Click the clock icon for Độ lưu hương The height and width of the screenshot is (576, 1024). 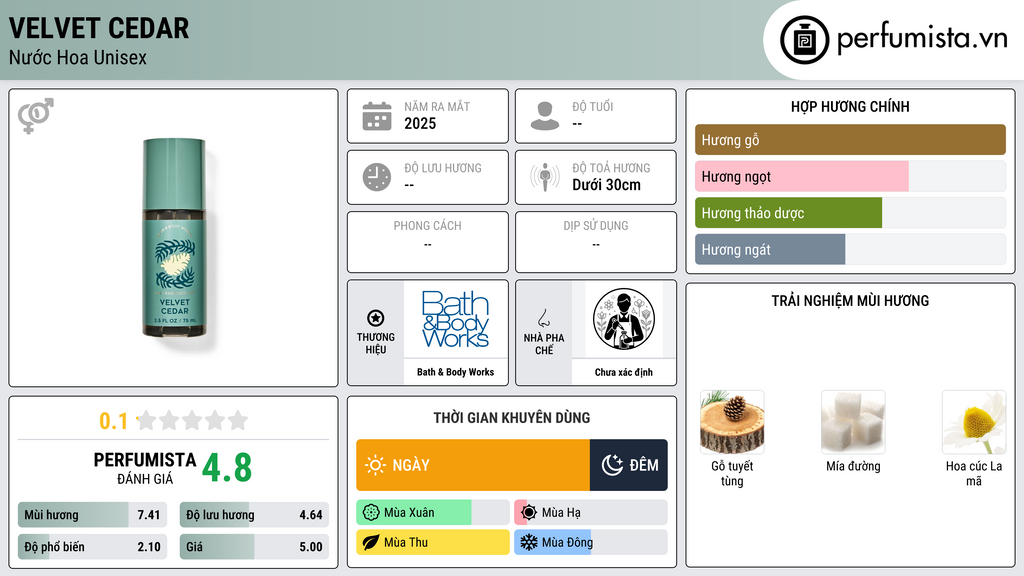point(377,177)
